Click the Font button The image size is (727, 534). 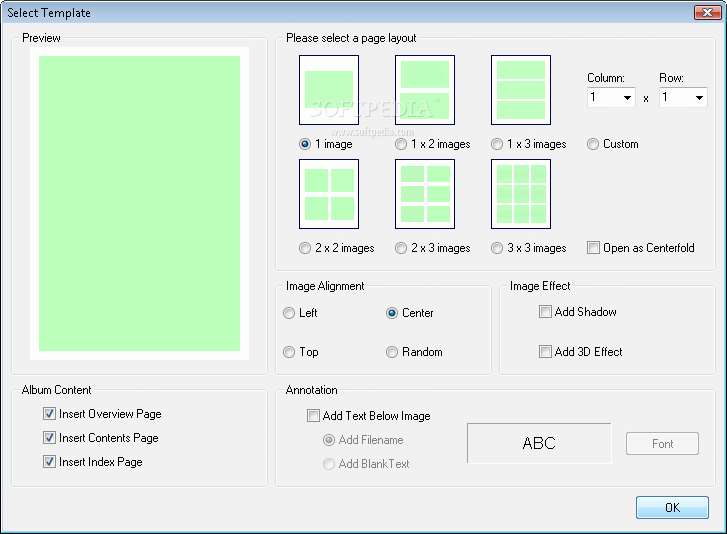[x=662, y=444]
